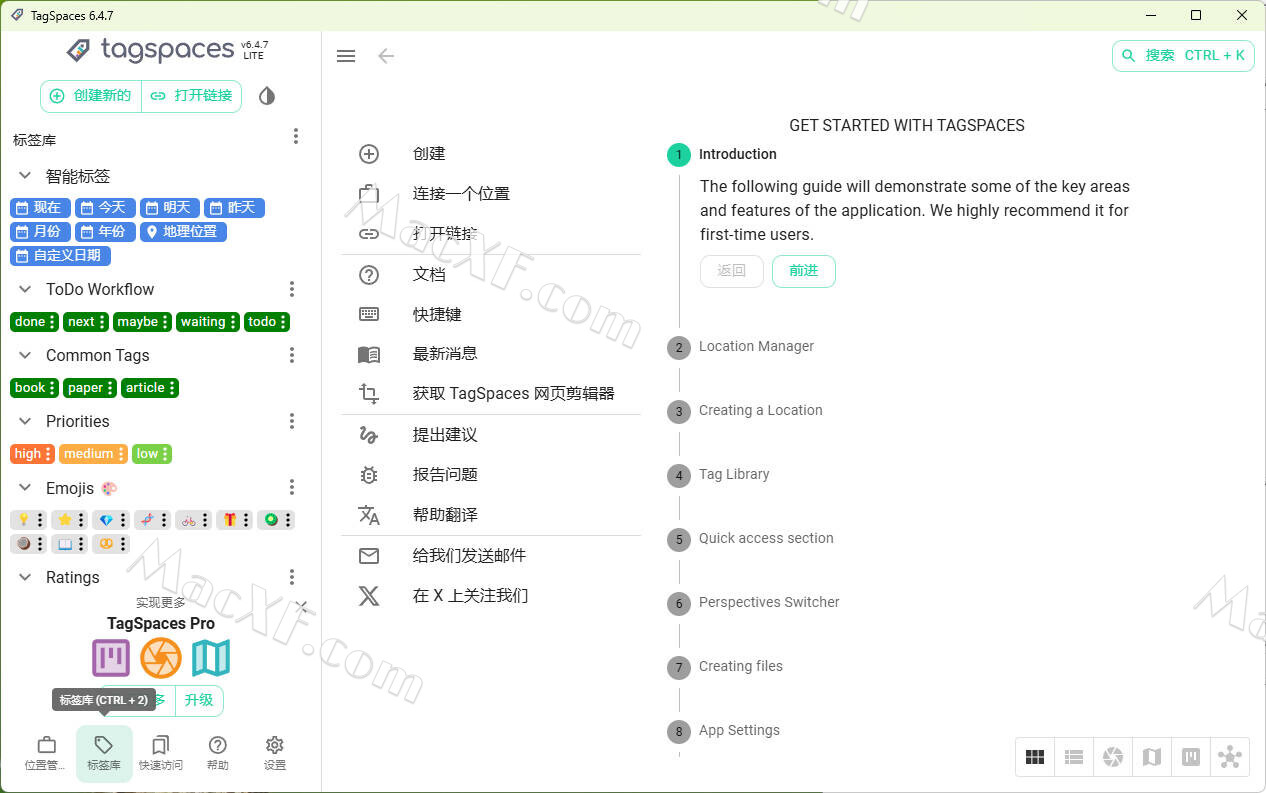The height and width of the screenshot is (793, 1266).
Task: Select the gift emoji tag
Action: pyautogui.click(x=234, y=520)
